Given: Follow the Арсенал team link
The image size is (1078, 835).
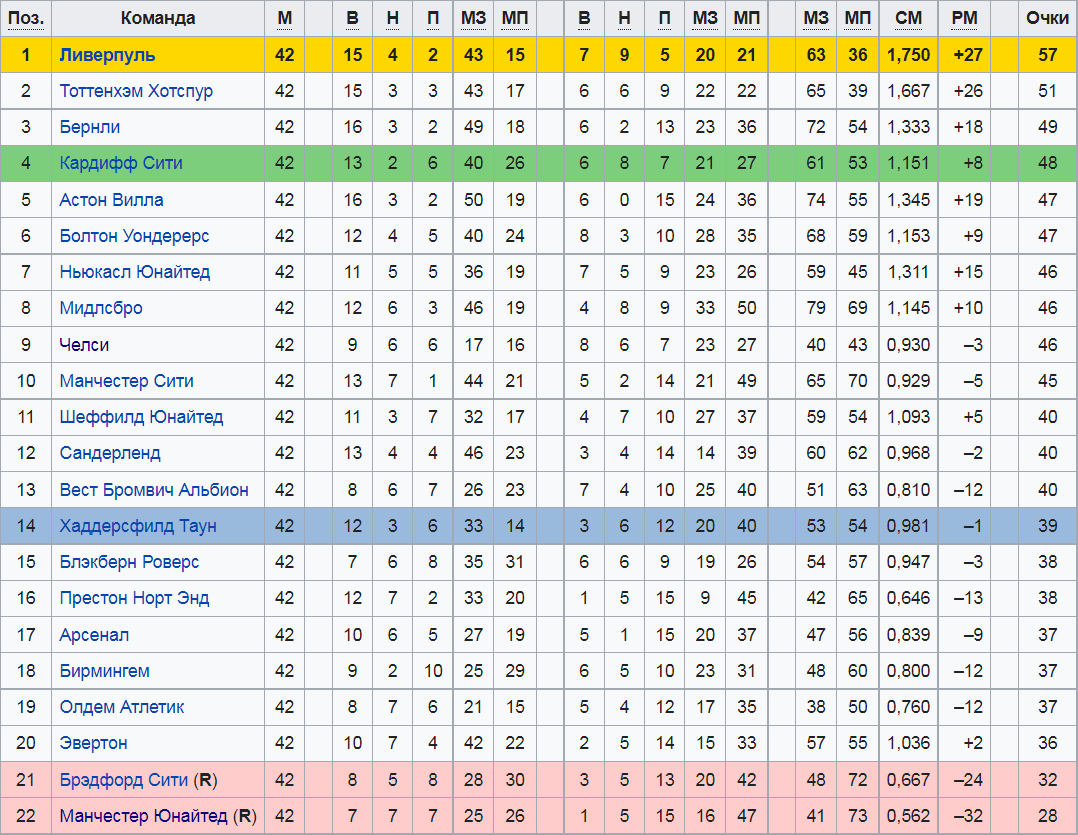Looking at the screenshot, I should click(x=94, y=634).
